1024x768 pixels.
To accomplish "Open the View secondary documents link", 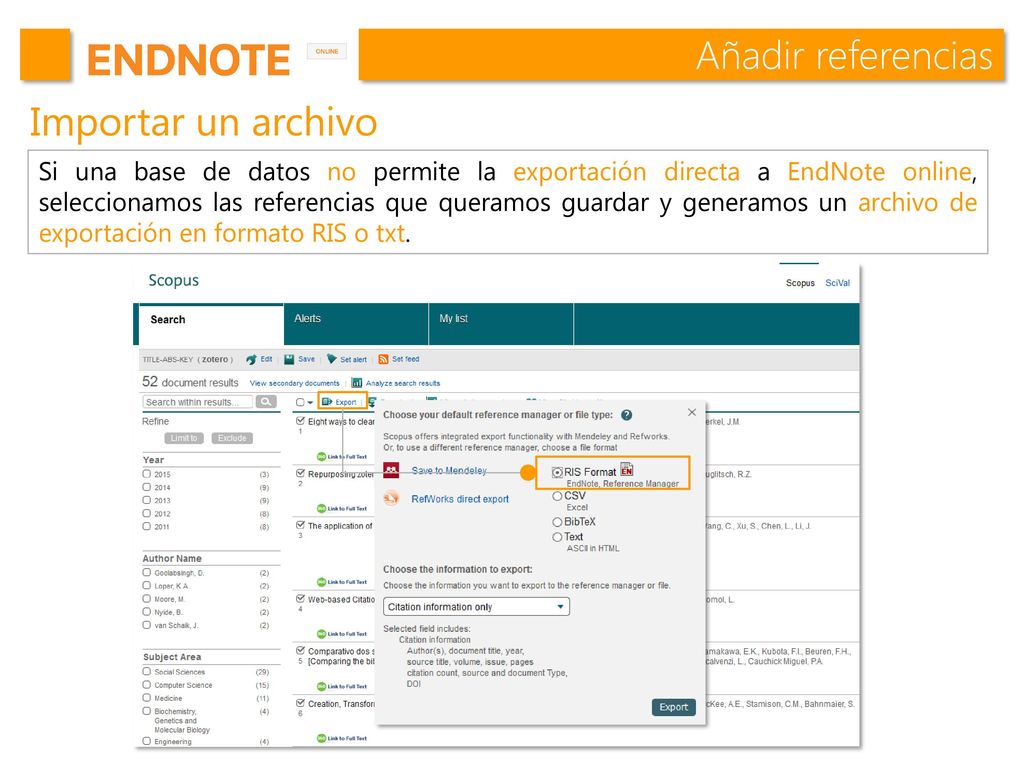I will tap(295, 383).
